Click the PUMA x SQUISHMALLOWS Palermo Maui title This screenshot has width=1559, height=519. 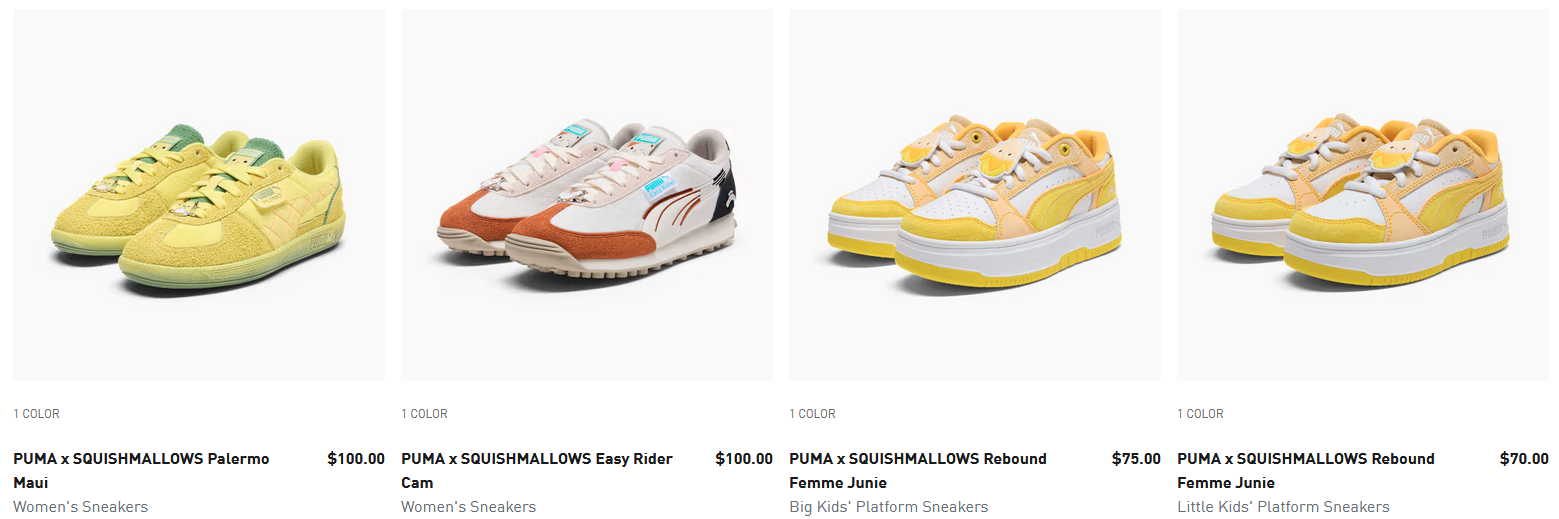(141, 471)
